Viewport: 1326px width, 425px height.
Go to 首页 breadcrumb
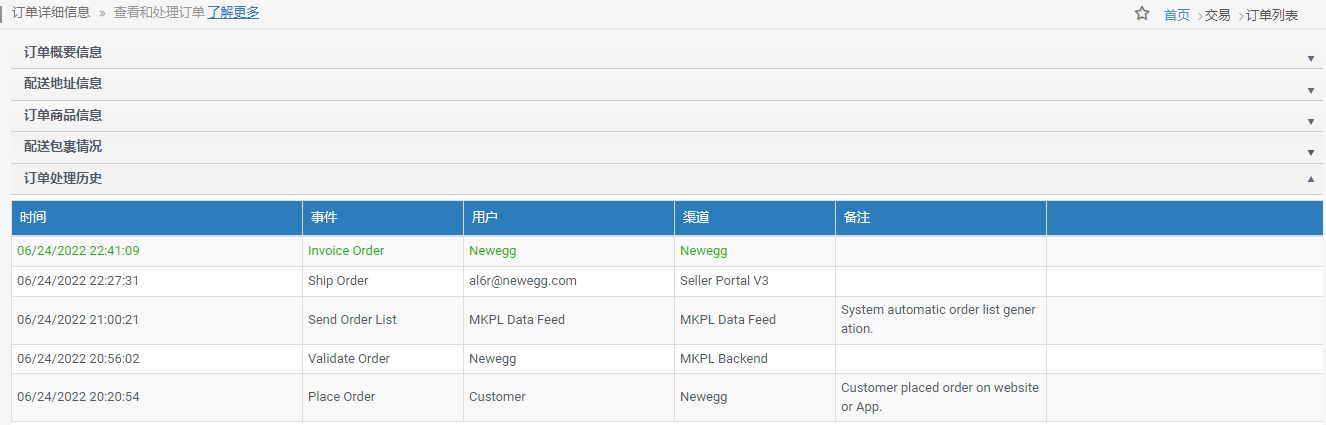click(x=1177, y=15)
